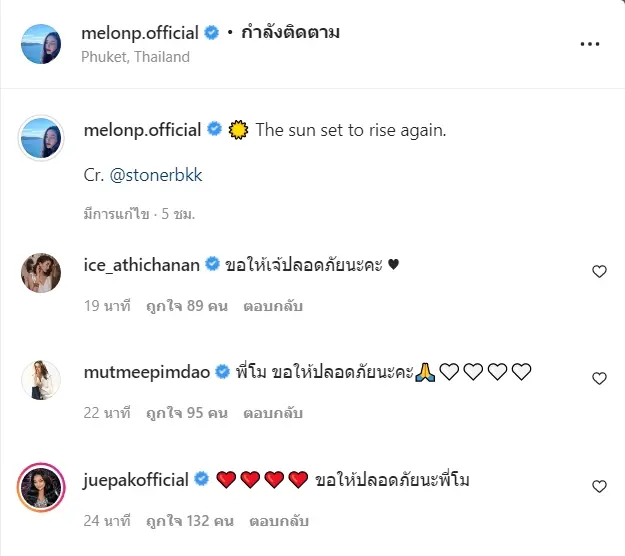The width and height of the screenshot is (625, 556).
Task: Reply to mutmeepimdao's comment
Action: 268,414
